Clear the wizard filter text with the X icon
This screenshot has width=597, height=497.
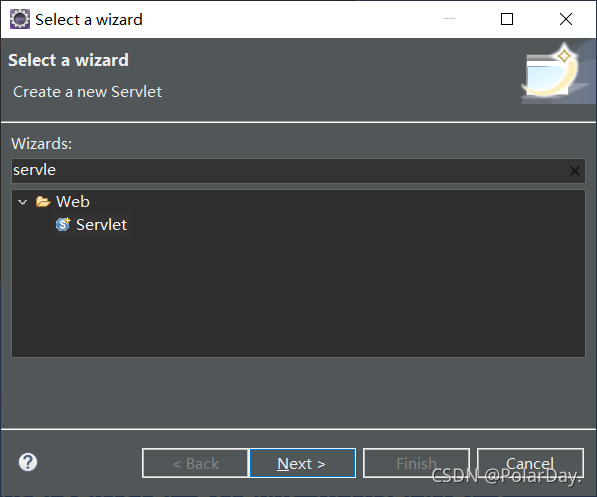(x=575, y=171)
